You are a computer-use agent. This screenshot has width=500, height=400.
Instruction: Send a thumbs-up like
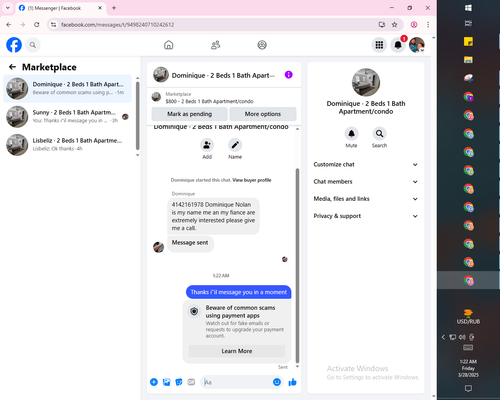(292, 382)
